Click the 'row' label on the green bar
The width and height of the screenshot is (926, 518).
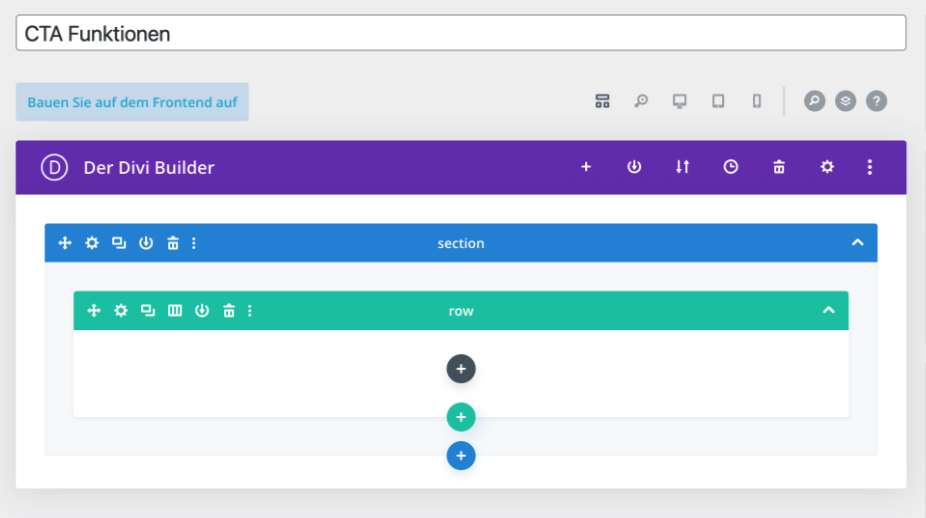[x=461, y=311]
